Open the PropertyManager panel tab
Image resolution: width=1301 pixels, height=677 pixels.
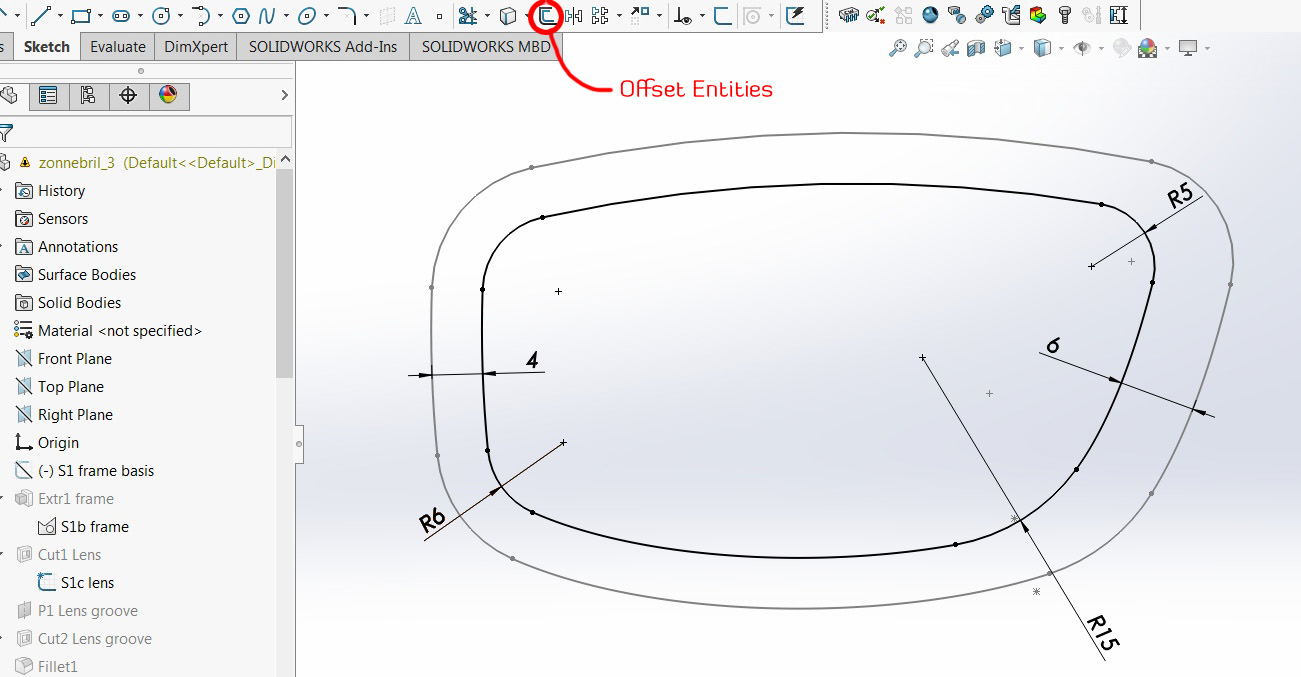(48, 96)
